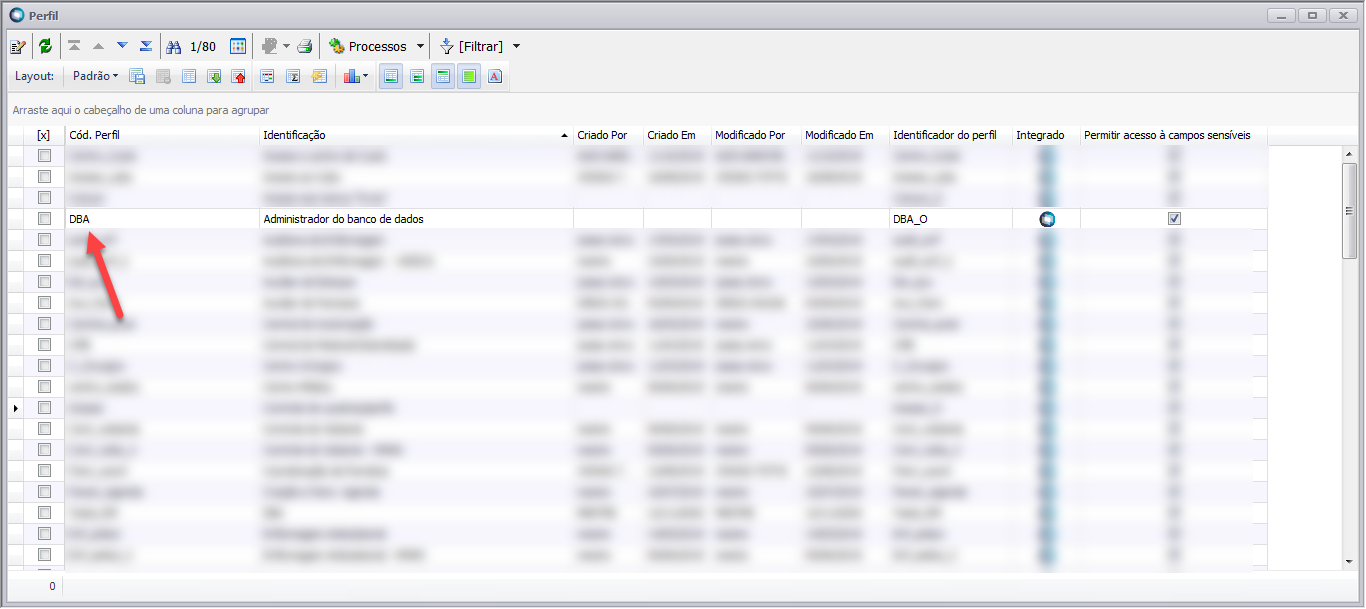Image resolution: width=1366 pixels, height=609 pixels.
Task: Click the colored grid view icon
Action: coord(238,46)
